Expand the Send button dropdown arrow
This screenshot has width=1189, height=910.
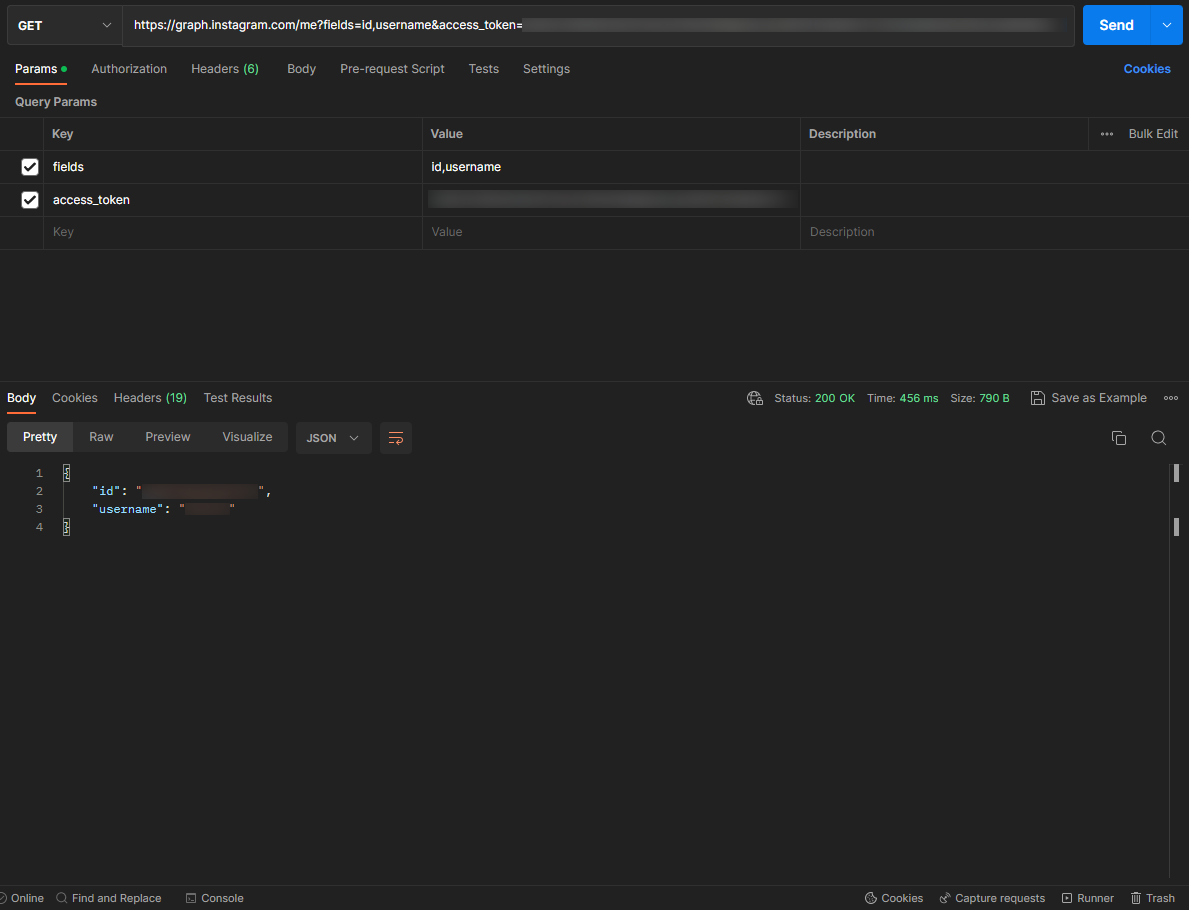pos(1166,25)
